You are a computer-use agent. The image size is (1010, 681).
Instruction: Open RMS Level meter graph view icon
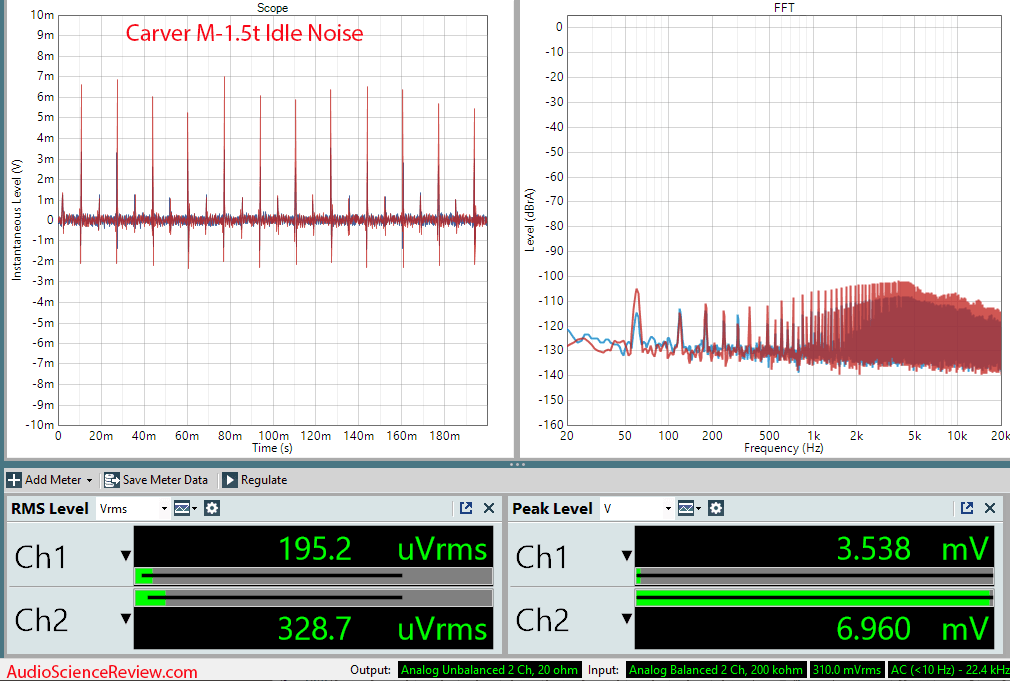coord(185,508)
